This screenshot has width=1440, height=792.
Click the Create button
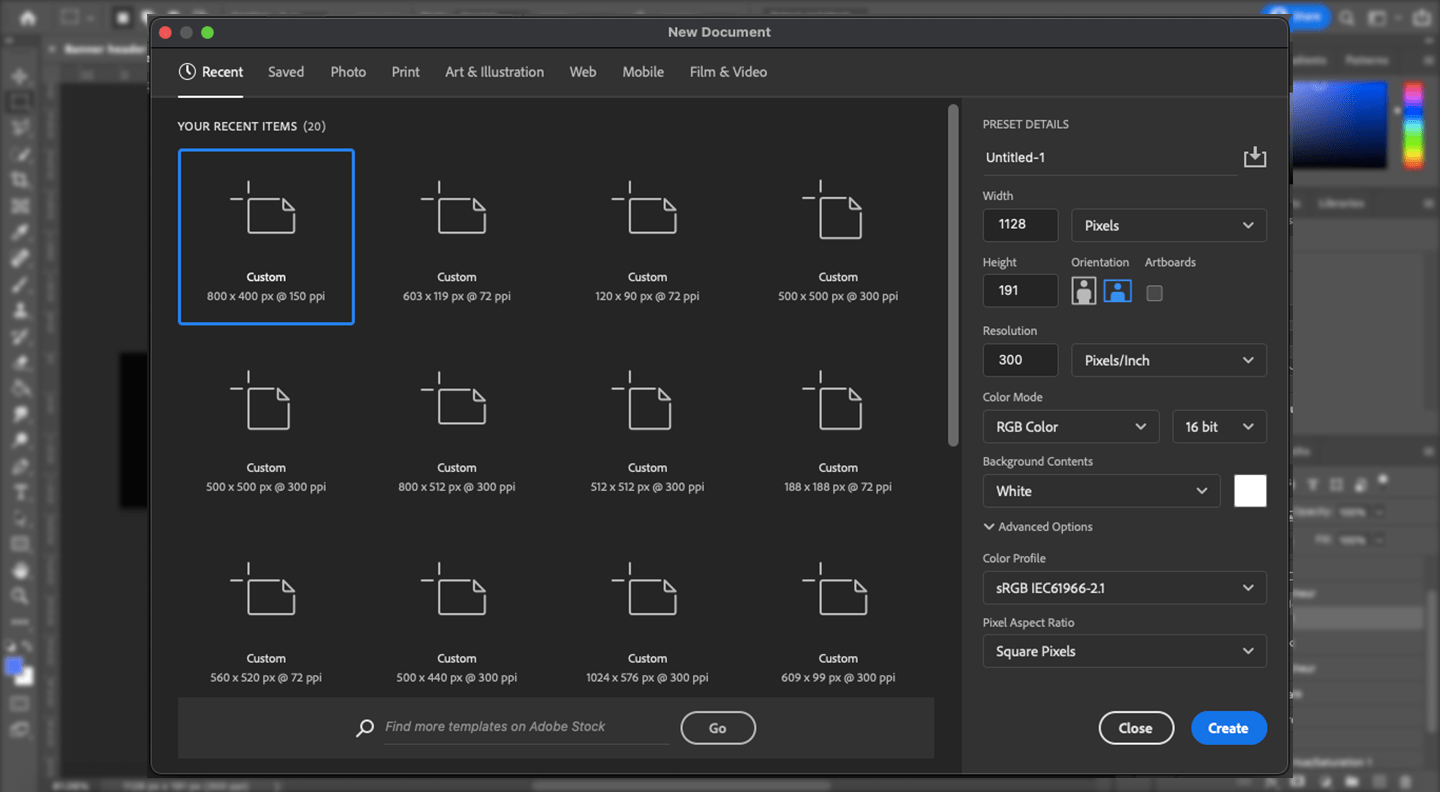pyautogui.click(x=1228, y=728)
